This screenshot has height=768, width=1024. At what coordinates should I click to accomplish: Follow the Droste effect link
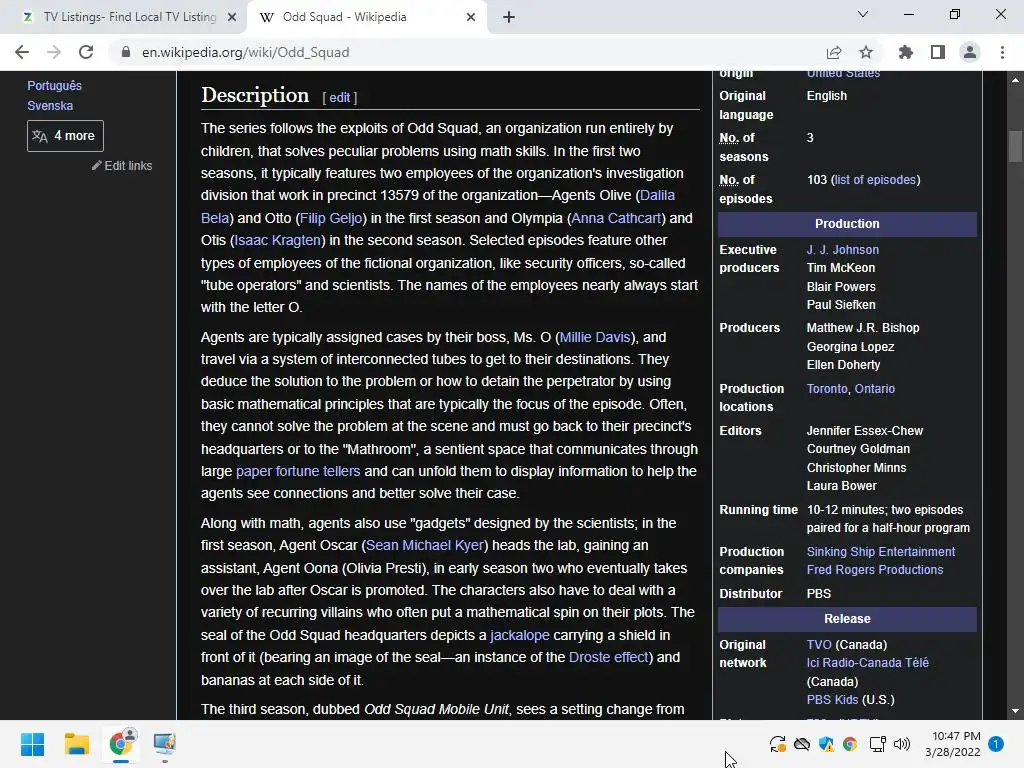609,658
